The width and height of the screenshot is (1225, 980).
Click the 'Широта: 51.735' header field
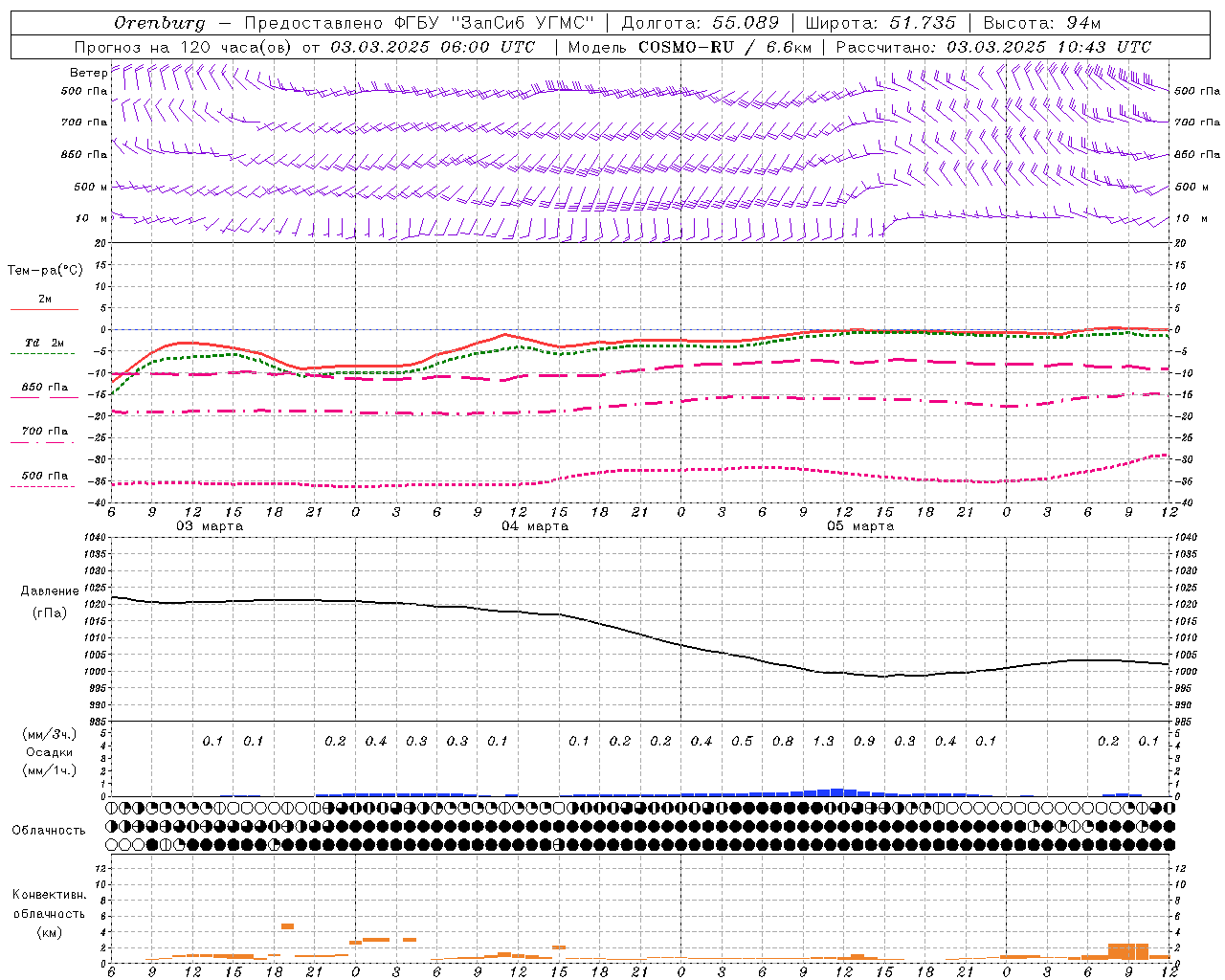(880, 23)
